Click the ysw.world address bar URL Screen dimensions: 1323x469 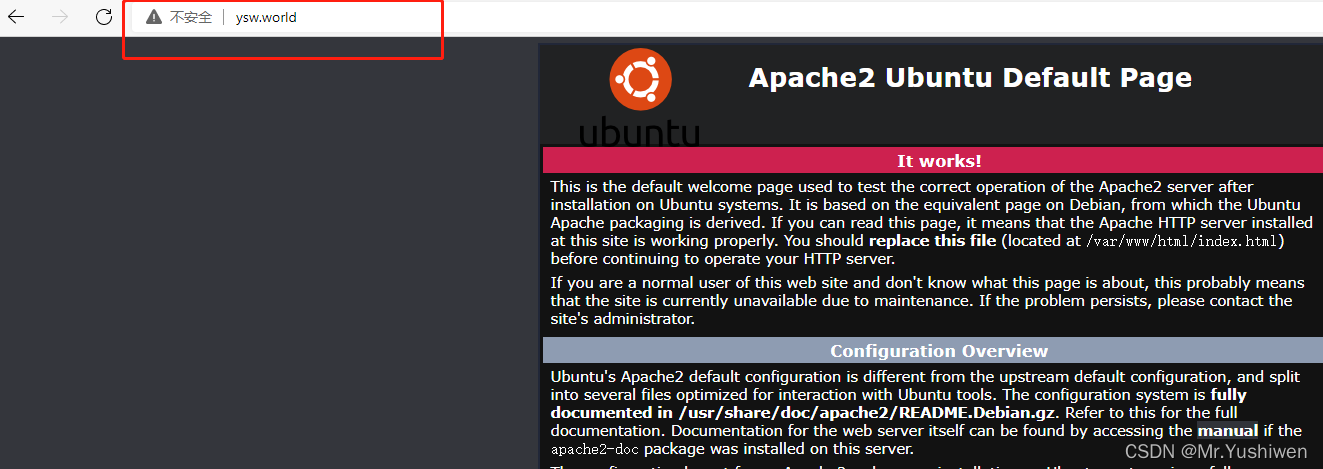coord(266,17)
